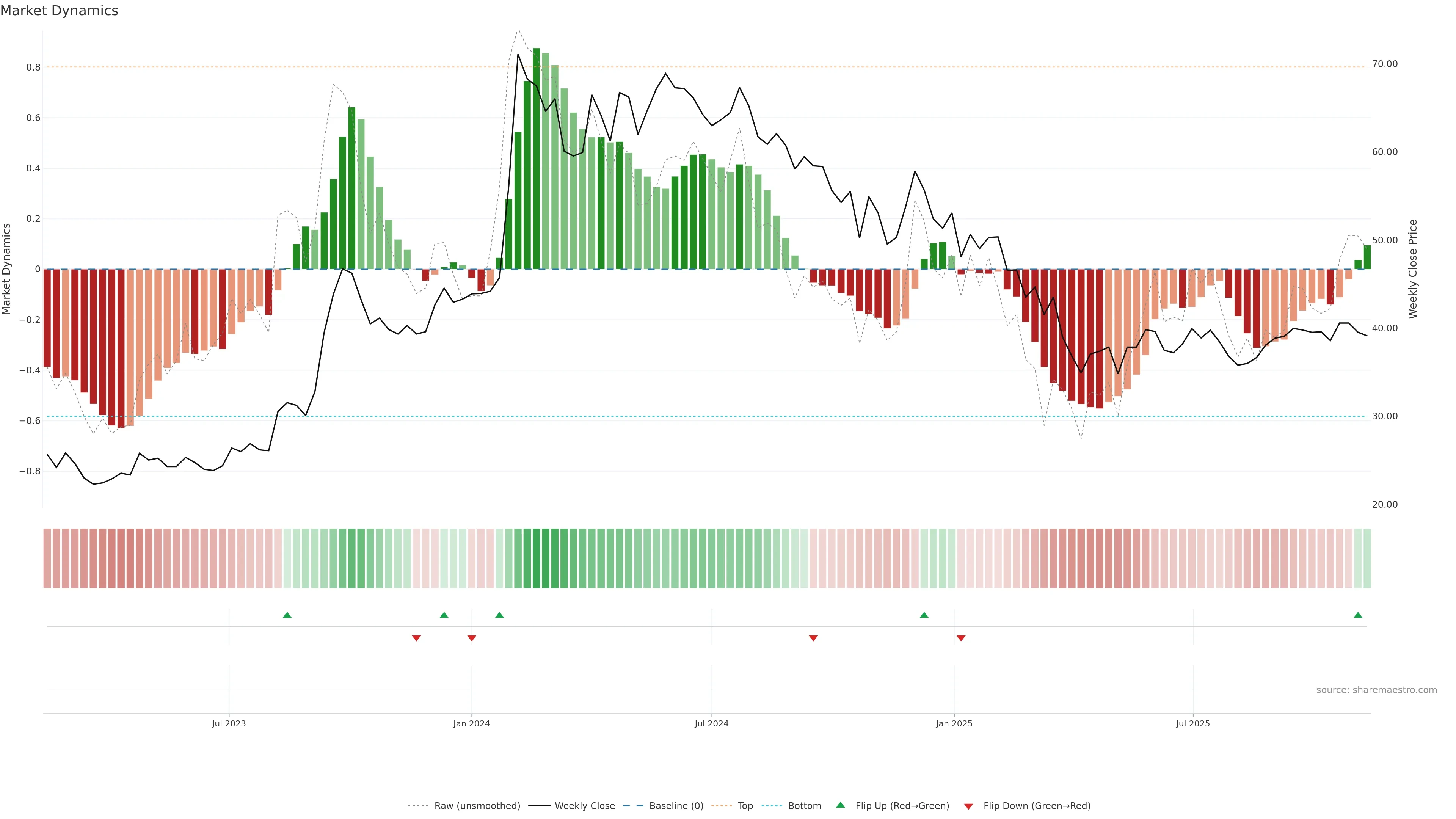This screenshot has width=1456, height=819.
Task: Click the green flip-up marker just before Jan 2025
Action: coord(924,615)
